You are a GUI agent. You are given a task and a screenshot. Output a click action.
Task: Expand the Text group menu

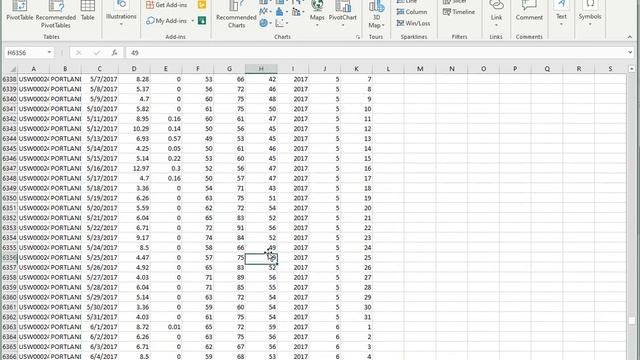[561, 14]
